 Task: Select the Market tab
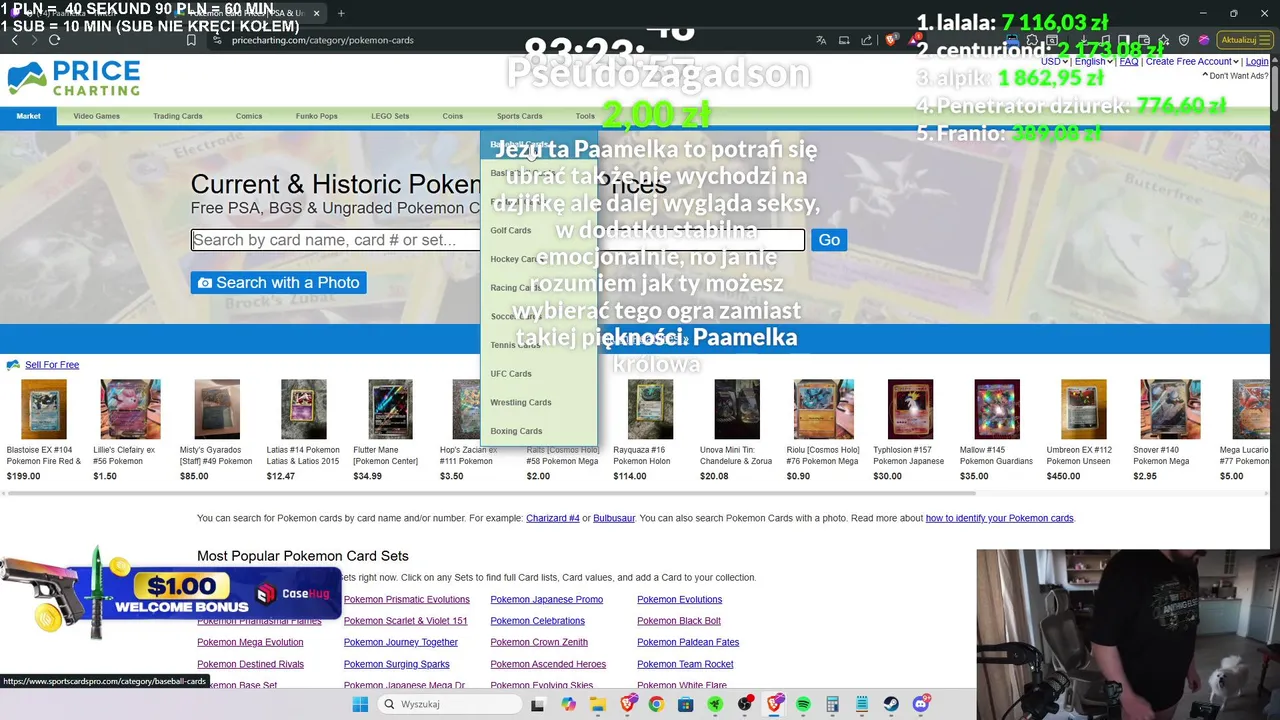pos(28,116)
